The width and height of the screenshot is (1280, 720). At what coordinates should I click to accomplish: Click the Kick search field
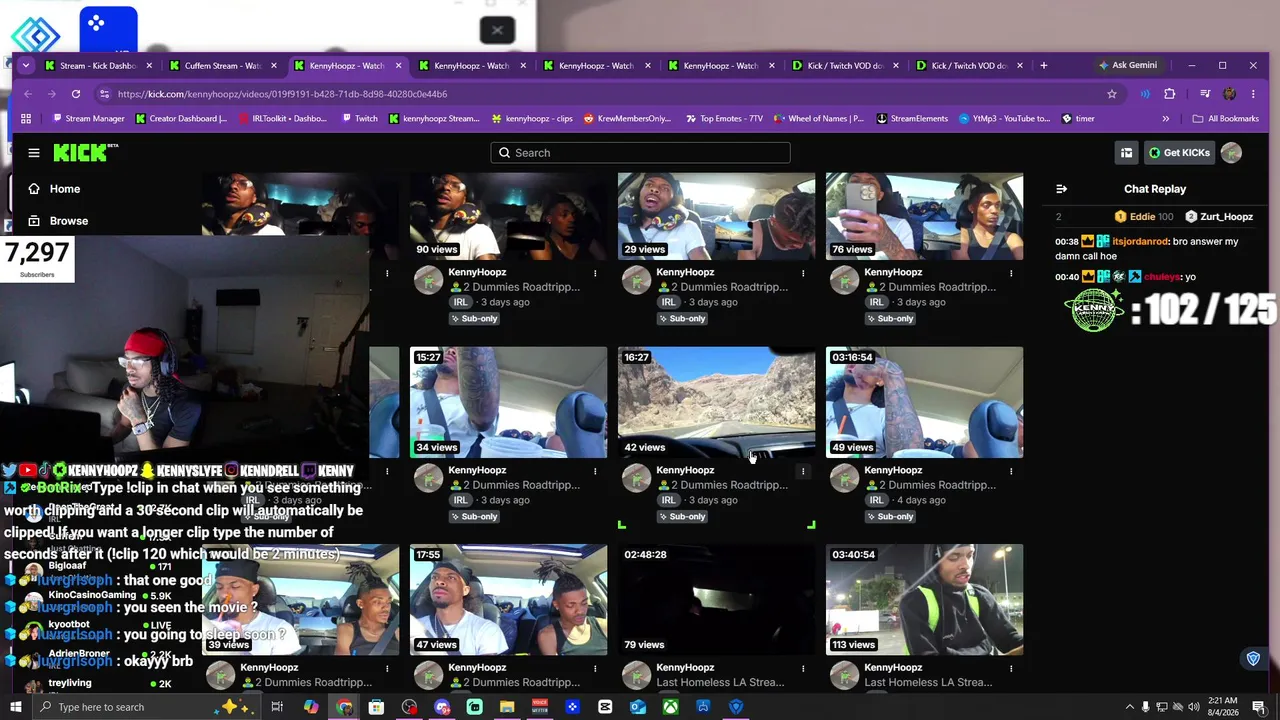tap(640, 153)
